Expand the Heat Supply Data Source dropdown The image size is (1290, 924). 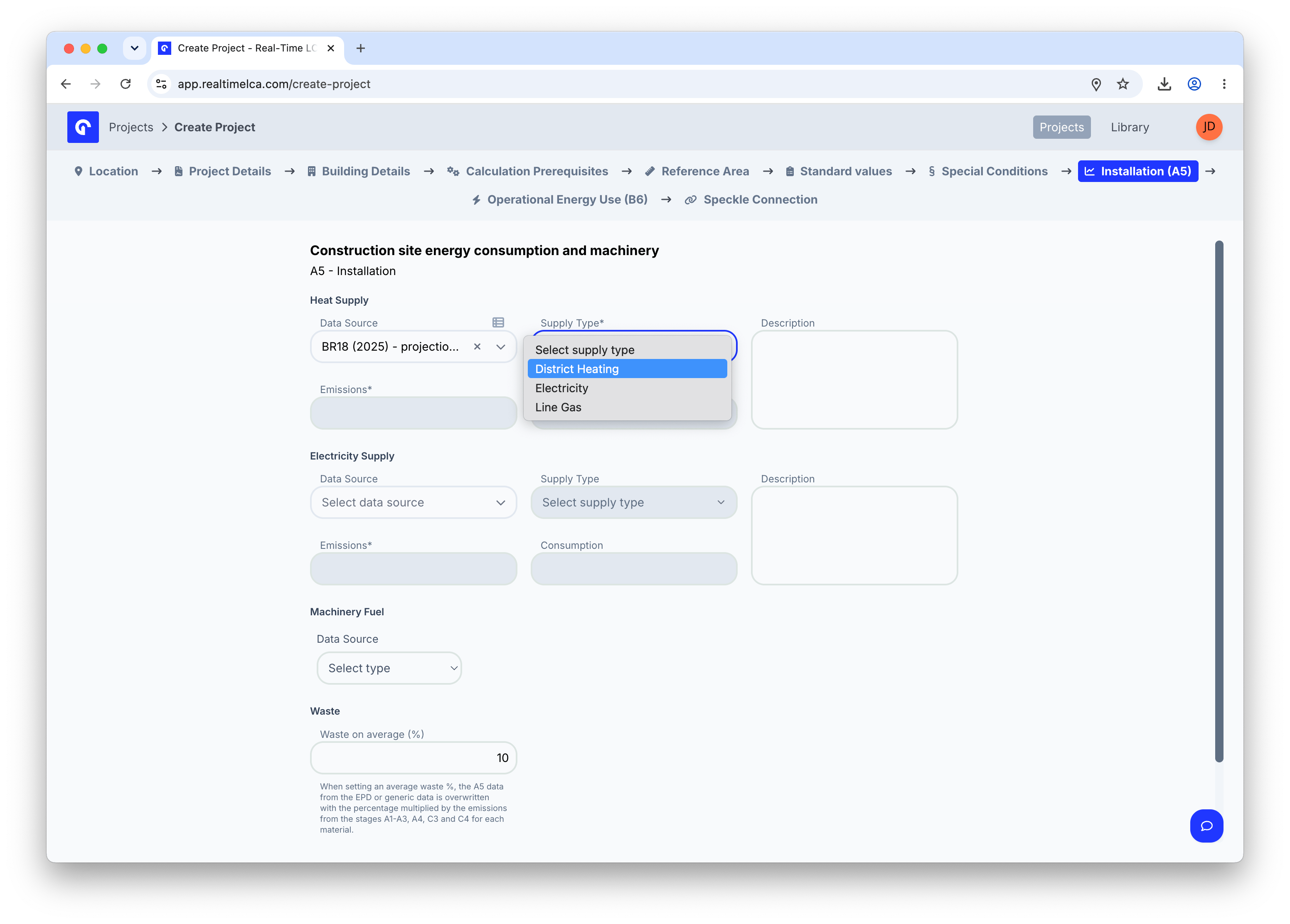click(500, 346)
